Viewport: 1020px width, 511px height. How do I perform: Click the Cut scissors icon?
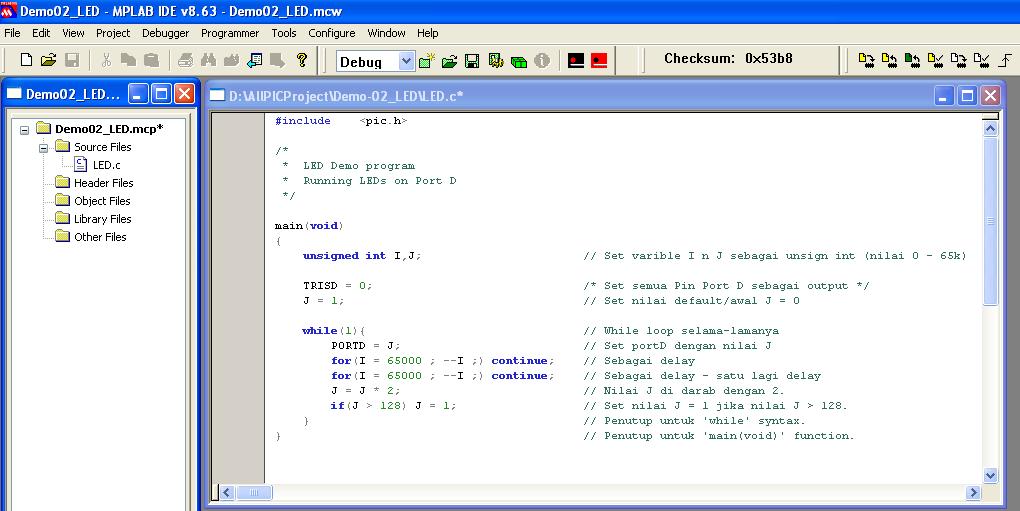107,60
